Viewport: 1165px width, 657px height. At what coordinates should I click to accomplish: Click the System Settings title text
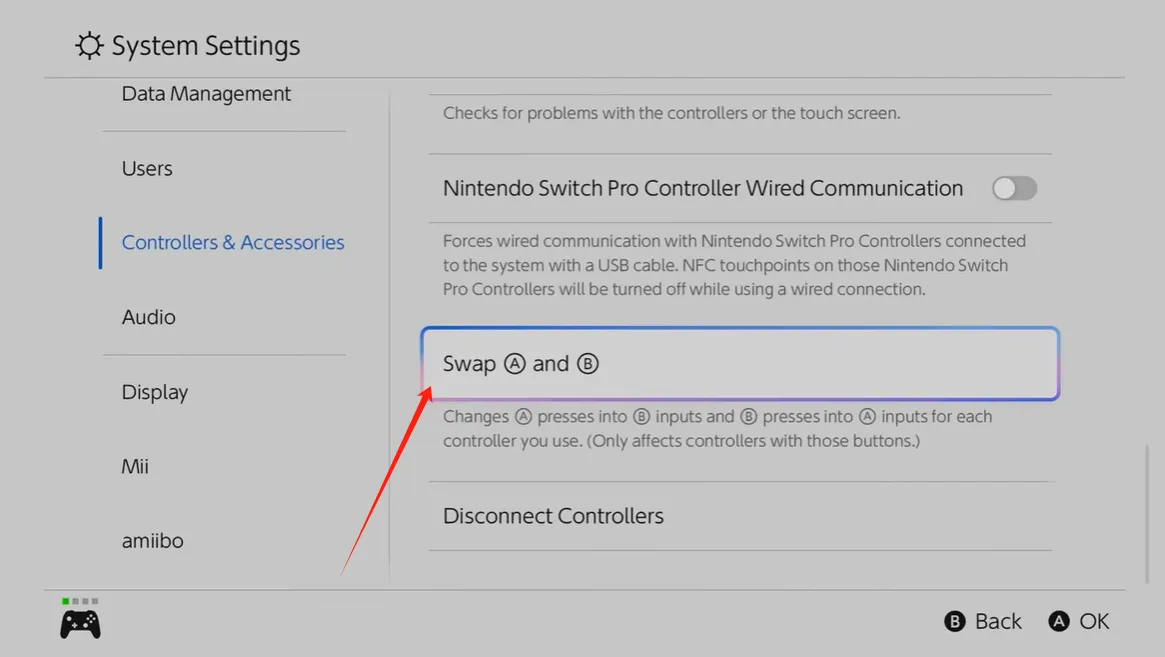[x=206, y=46]
